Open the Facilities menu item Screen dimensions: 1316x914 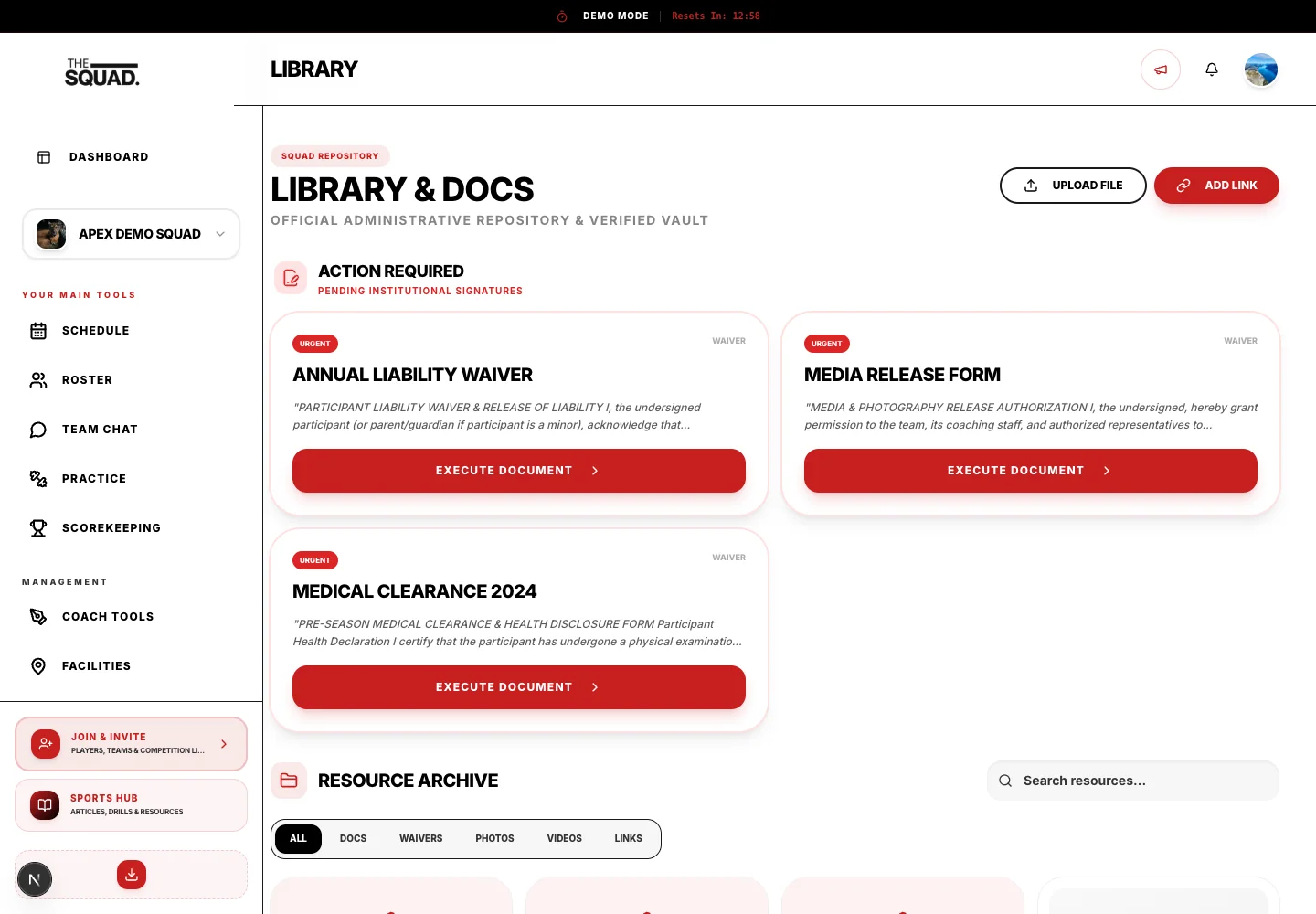click(x=132, y=666)
